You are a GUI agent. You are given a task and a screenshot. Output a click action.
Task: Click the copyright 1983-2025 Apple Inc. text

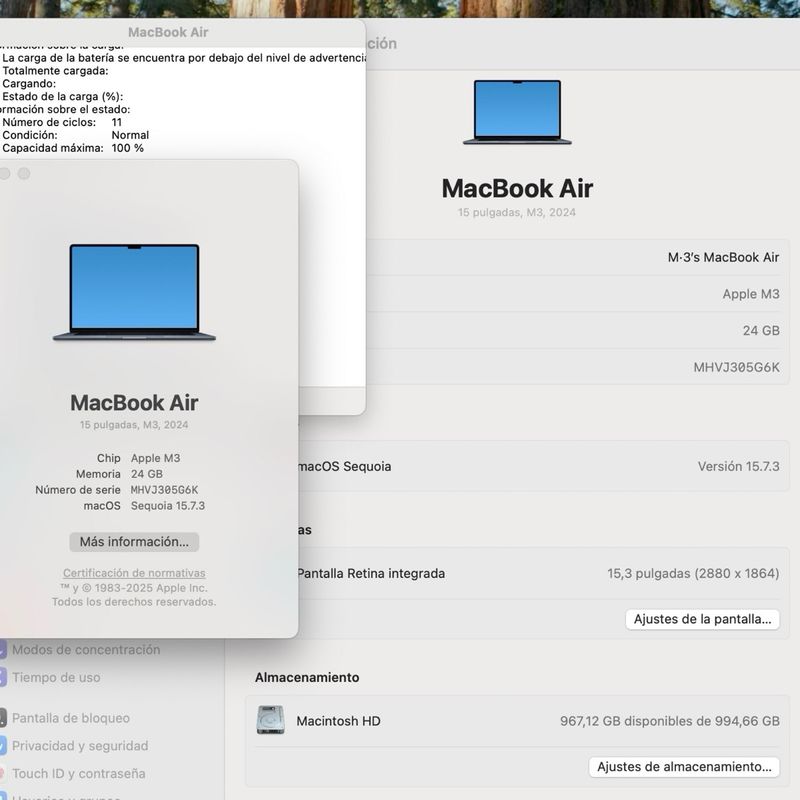tap(134, 588)
